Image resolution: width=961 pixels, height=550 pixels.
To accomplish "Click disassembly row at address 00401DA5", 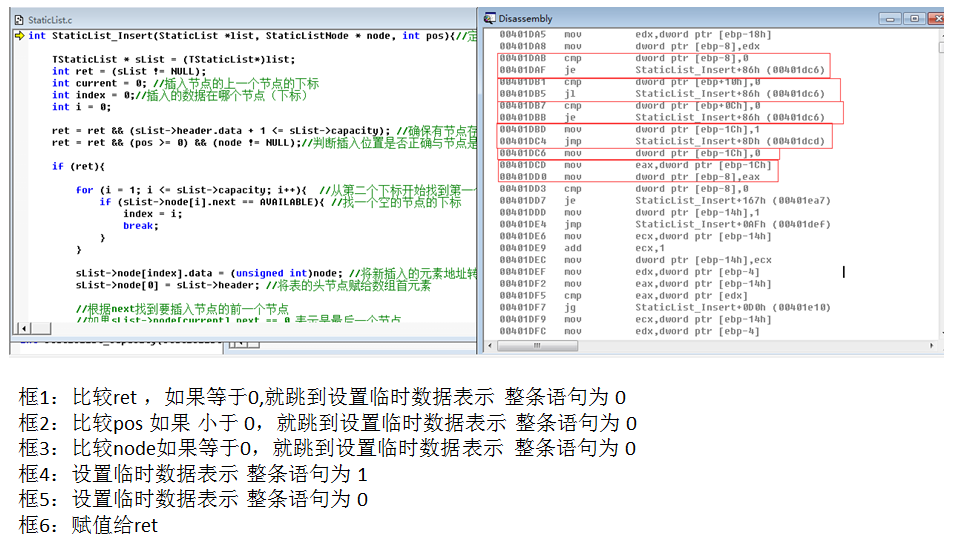I will [635, 34].
